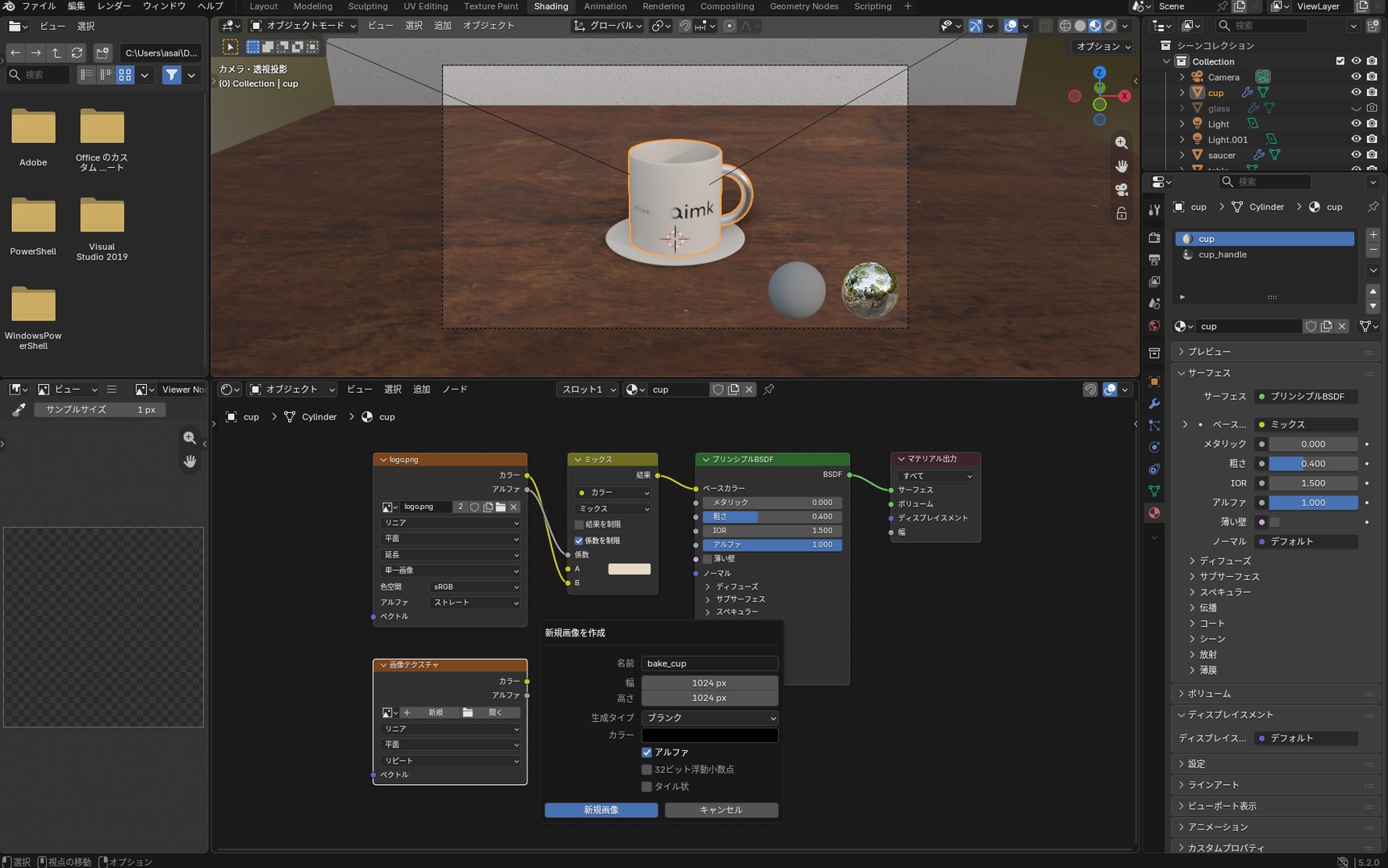The image size is (1388, 868).
Task: Expand the ディフューズ section in properties
Action: click(1225, 561)
